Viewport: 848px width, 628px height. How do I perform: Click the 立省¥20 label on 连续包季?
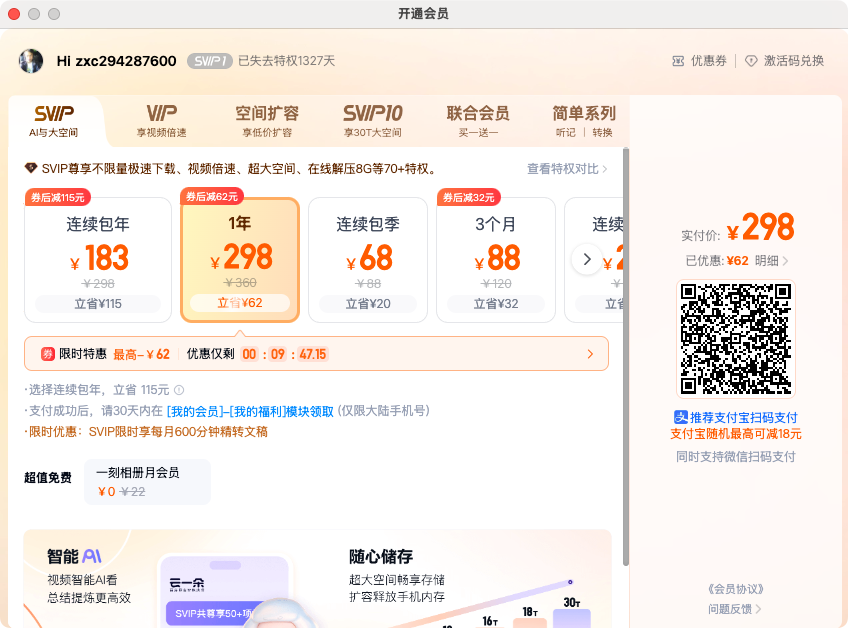pos(368,304)
